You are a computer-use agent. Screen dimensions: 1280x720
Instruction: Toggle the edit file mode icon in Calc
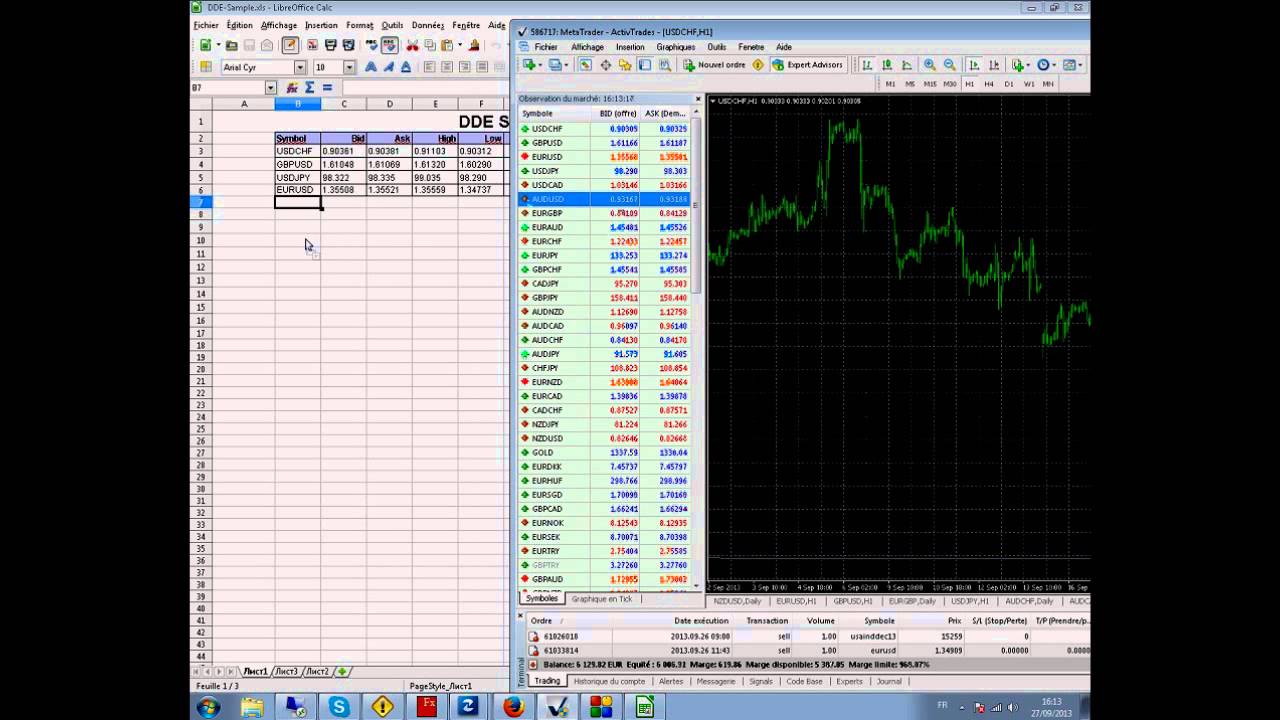click(x=290, y=45)
